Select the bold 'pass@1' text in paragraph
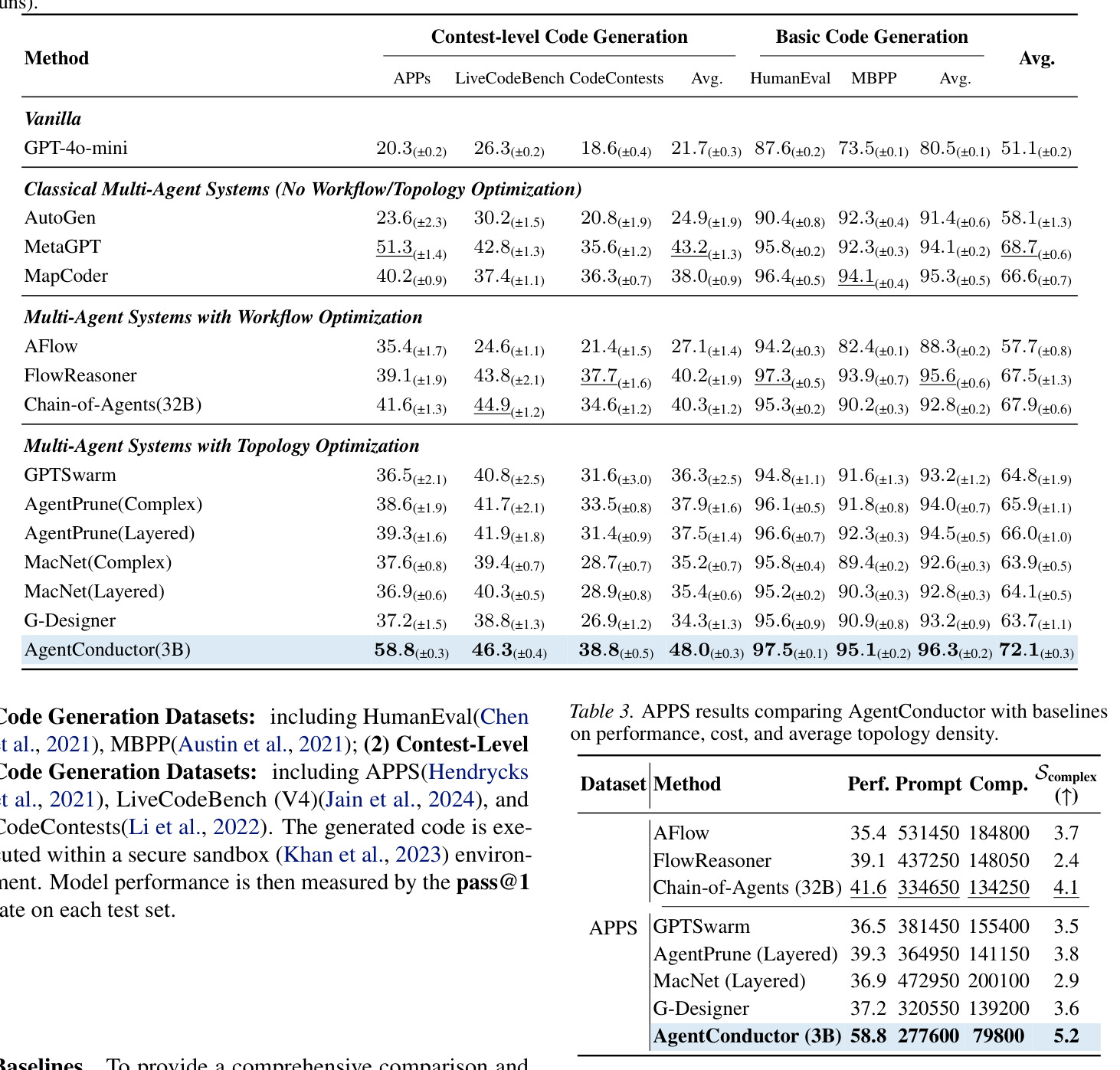The image size is (1120, 1070). point(493,882)
